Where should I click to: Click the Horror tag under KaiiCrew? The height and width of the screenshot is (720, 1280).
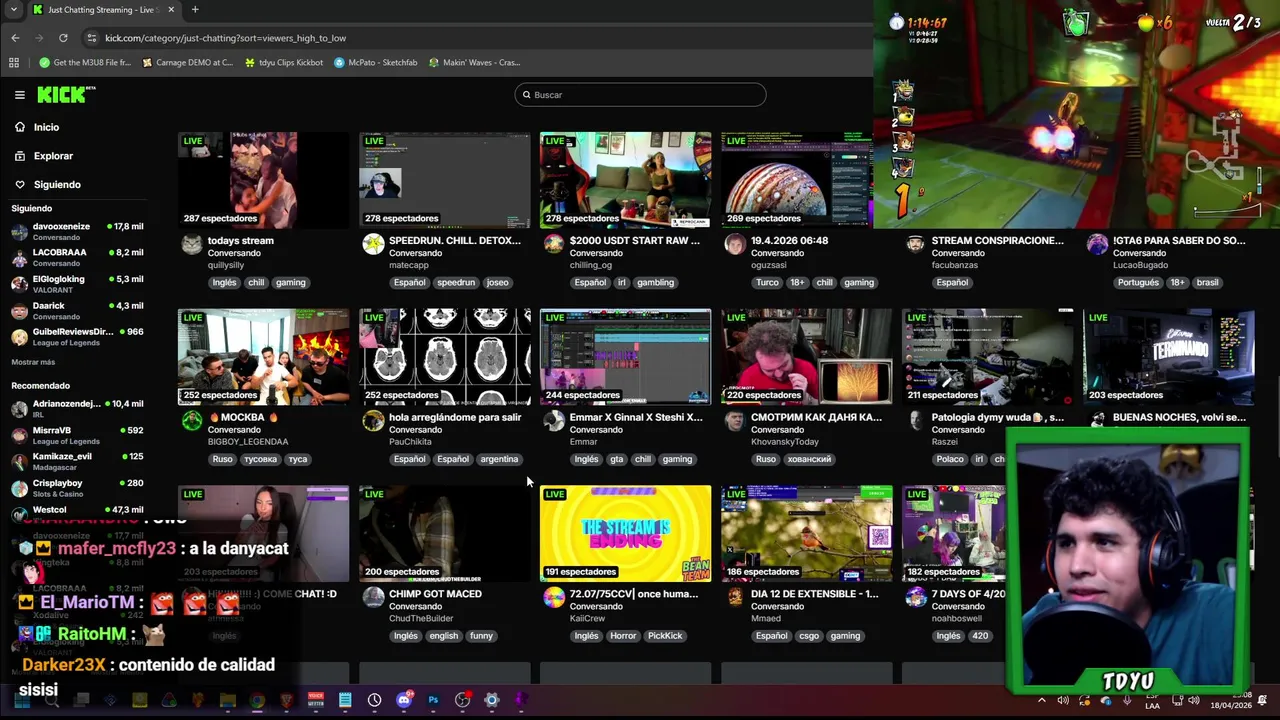[x=623, y=636]
